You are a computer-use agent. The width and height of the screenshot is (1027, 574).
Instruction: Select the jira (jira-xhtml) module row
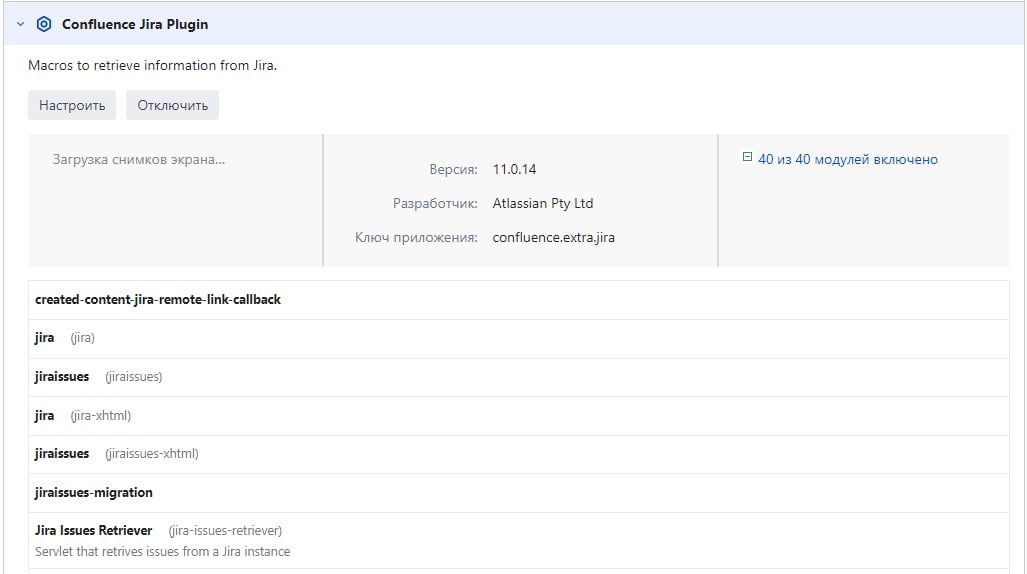coord(519,415)
